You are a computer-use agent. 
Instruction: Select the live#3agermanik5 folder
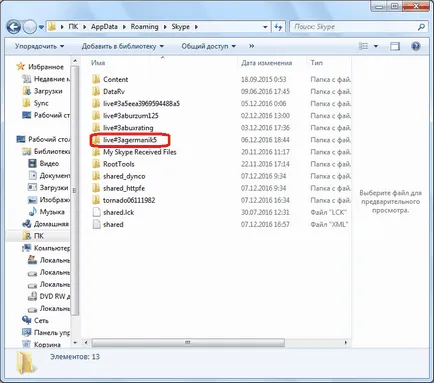tap(130, 140)
